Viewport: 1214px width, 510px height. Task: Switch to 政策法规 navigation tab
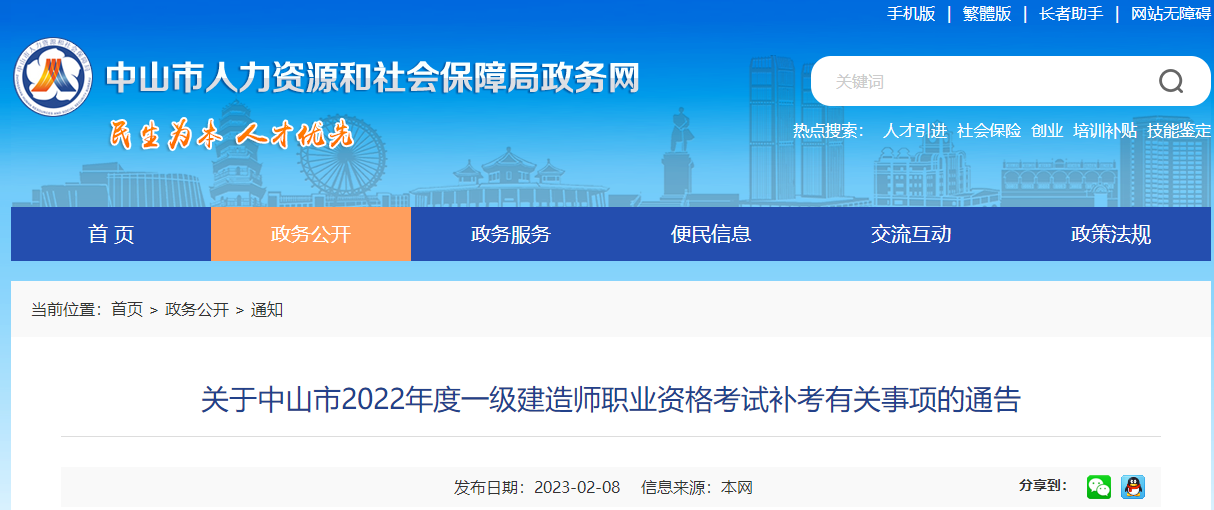[1111, 235]
